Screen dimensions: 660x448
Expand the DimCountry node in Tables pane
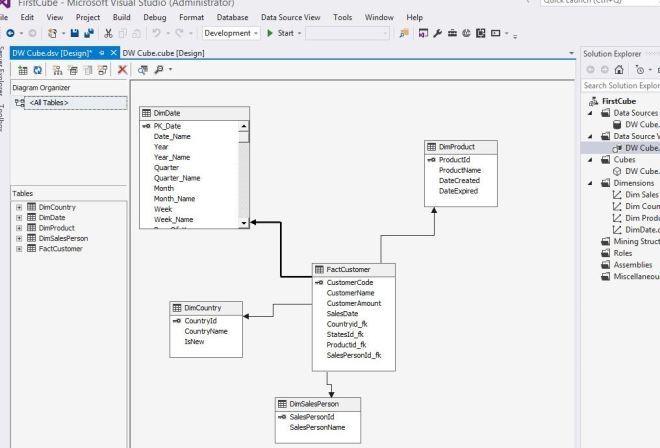tap(18, 207)
